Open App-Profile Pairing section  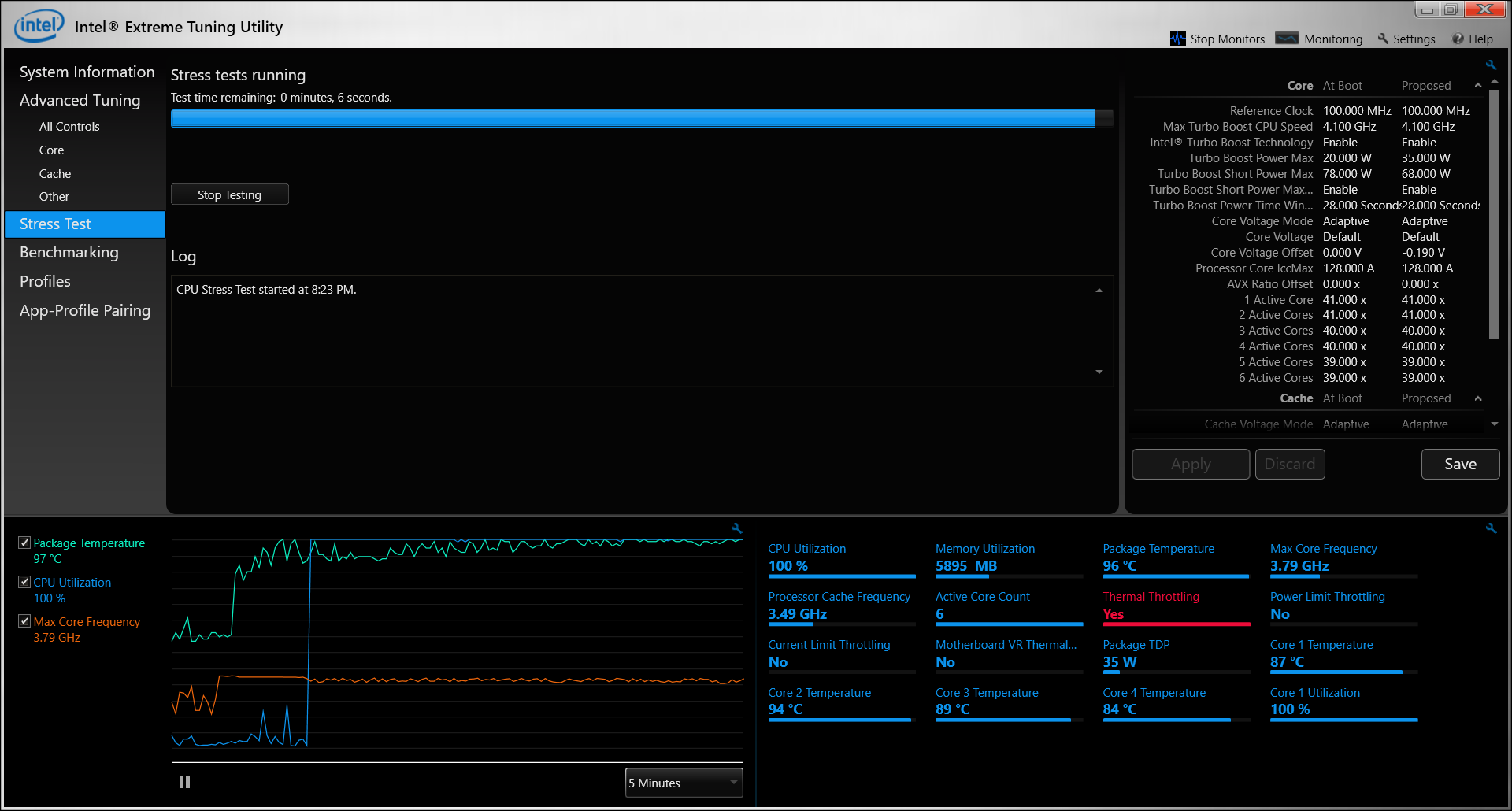[x=84, y=310]
